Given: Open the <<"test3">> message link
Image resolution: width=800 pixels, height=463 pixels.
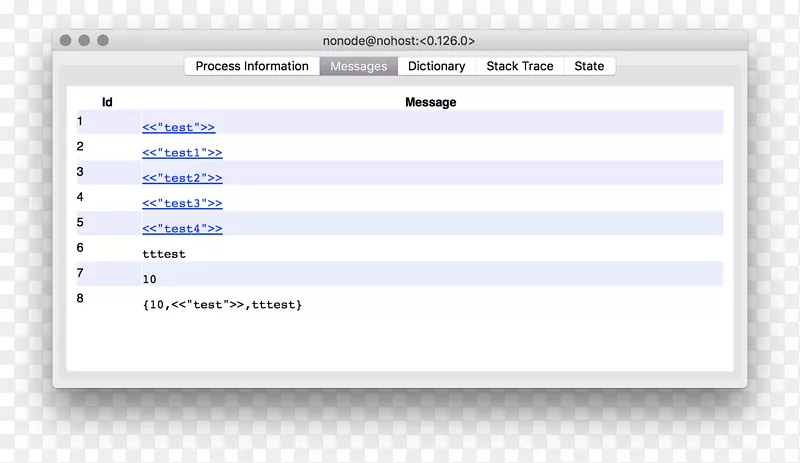Looking at the screenshot, I should (x=182, y=203).
